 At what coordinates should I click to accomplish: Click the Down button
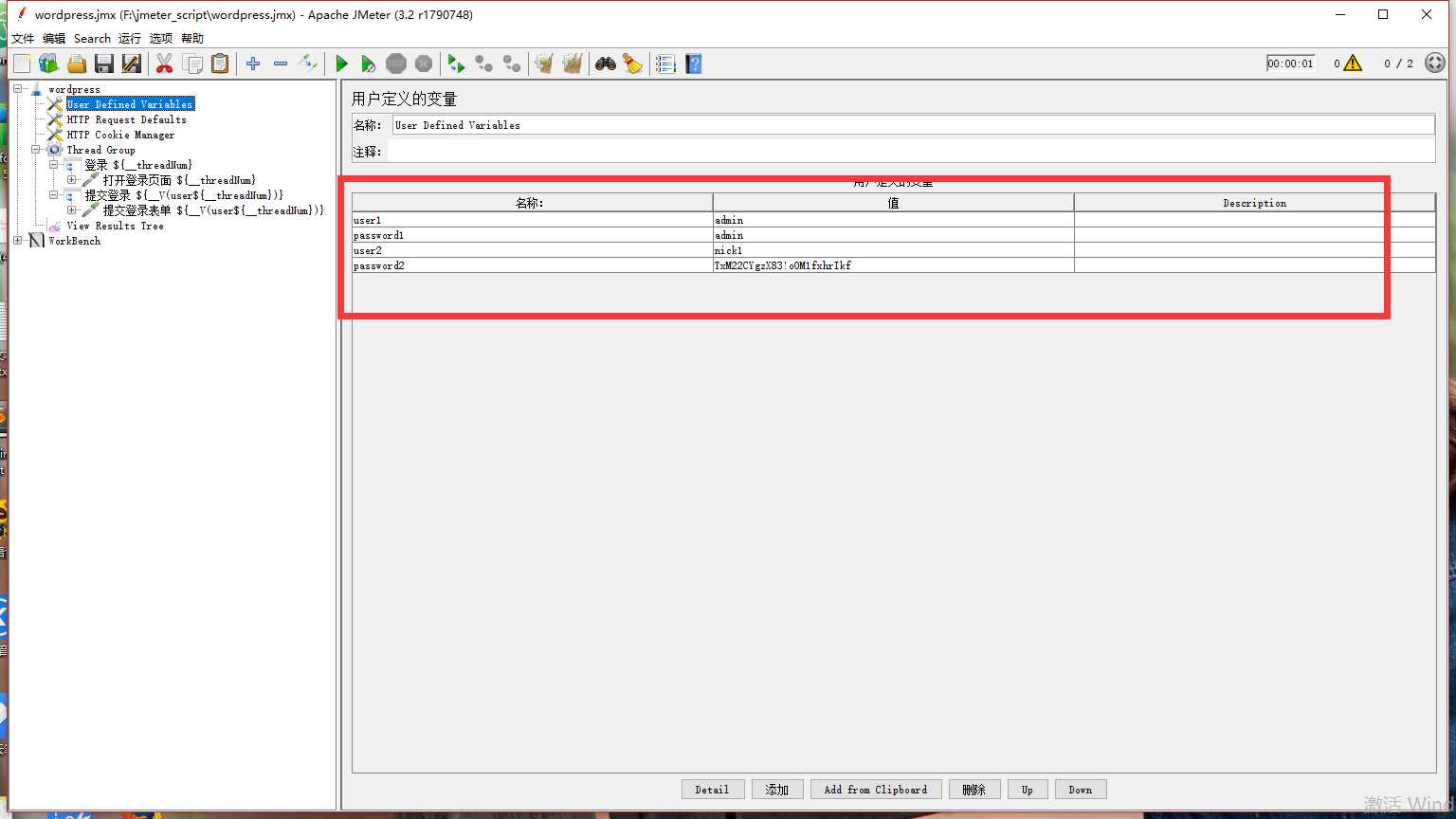pos(1081,790)
